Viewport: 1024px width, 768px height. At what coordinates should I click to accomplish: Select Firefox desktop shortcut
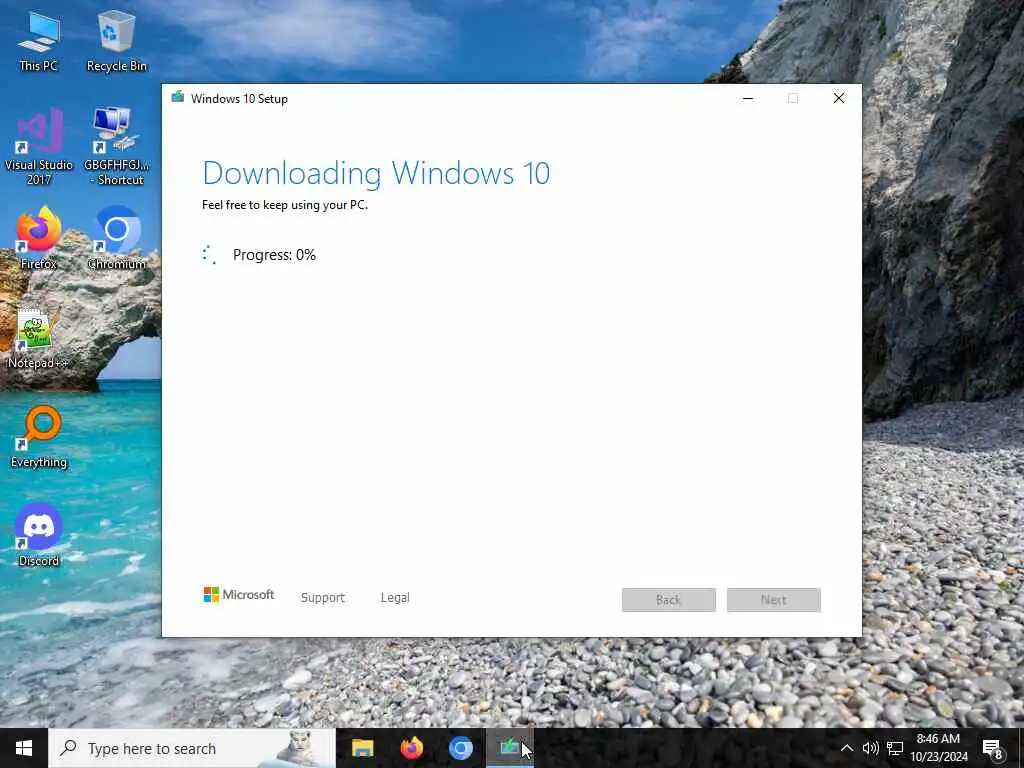click(x=39, y=238)
